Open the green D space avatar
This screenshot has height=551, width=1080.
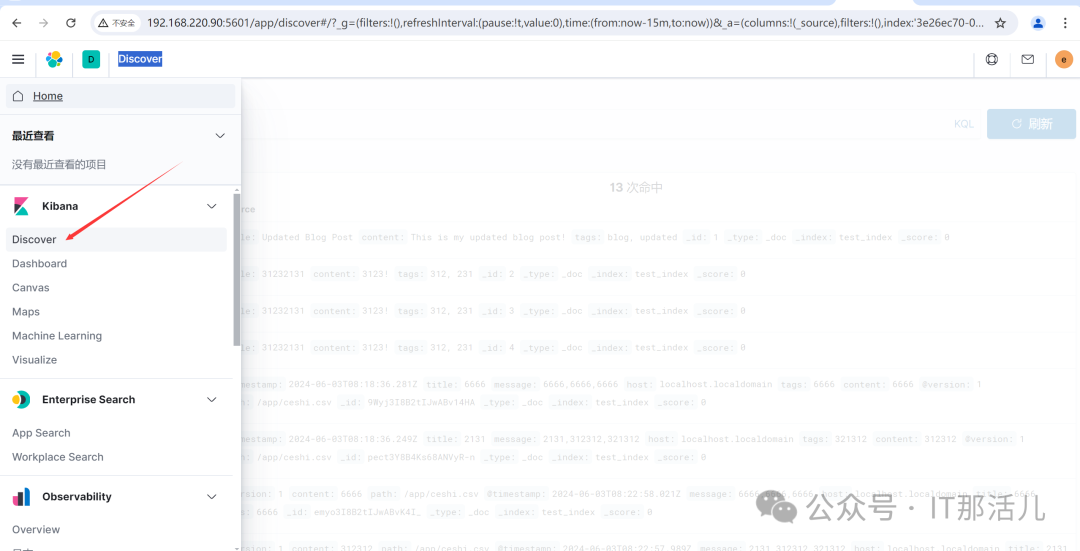(91, 59)
